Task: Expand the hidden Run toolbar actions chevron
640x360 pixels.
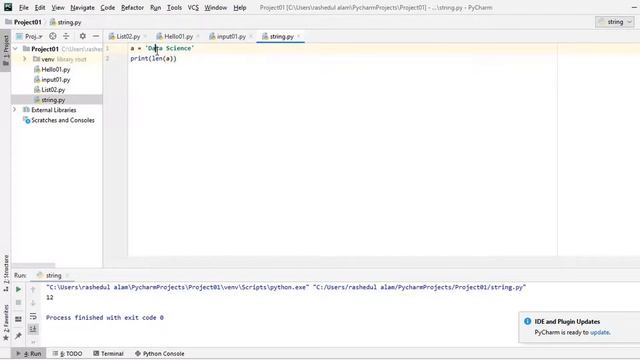Action: coord(33,342)
